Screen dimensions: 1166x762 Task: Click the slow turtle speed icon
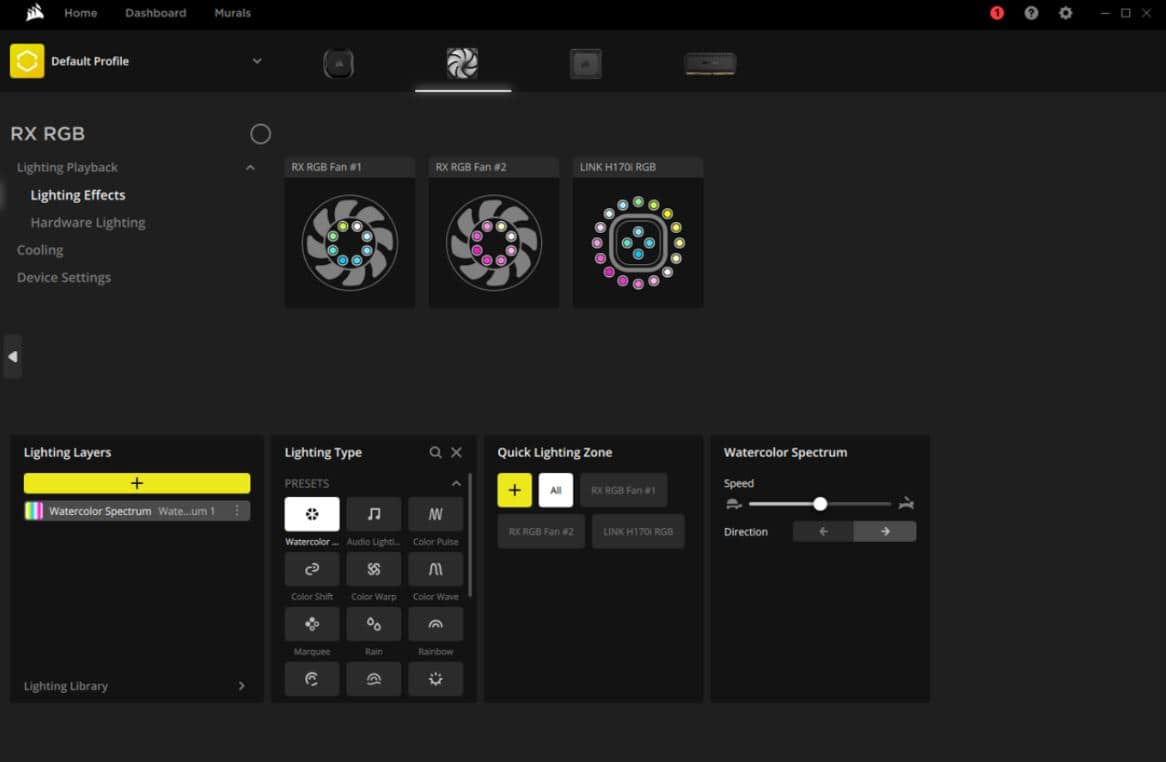[733, 504]
